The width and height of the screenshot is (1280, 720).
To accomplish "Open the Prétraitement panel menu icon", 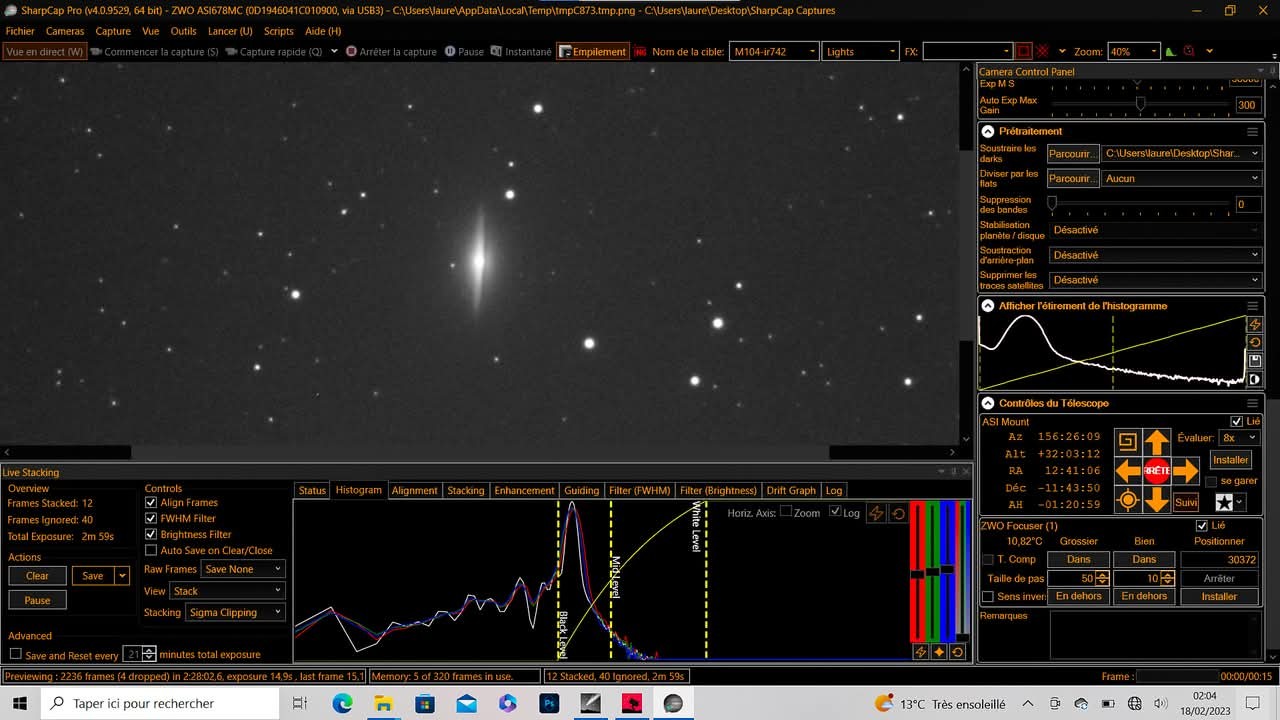I will [1252, 131].
